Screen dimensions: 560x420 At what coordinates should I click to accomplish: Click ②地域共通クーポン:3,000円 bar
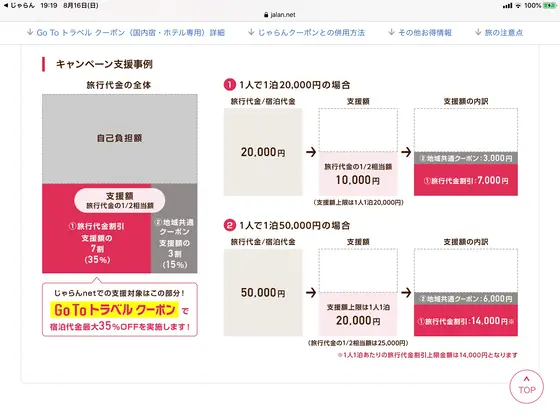[466, 158]
